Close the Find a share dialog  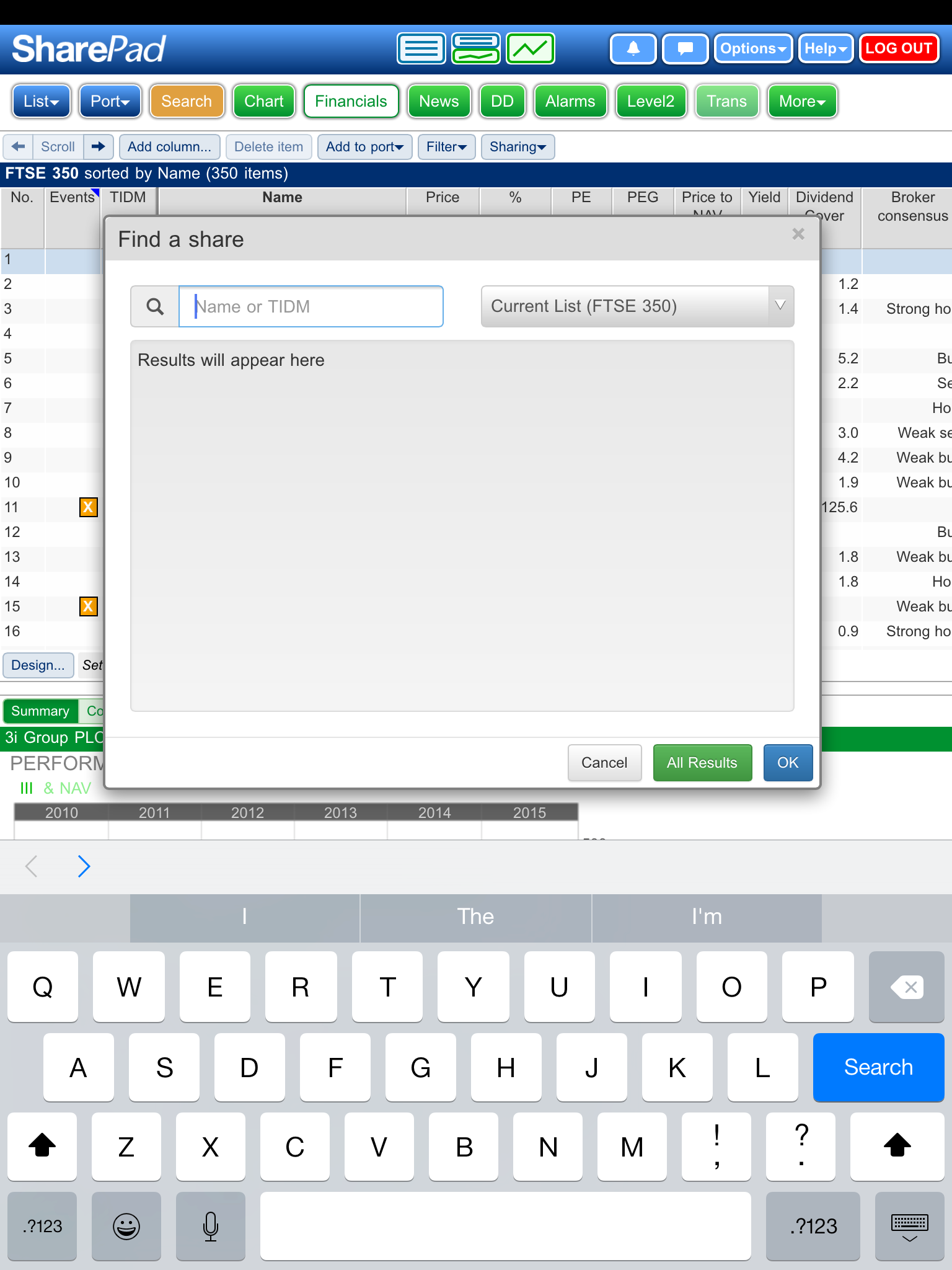pyautogui.click(x=798, y=234)
